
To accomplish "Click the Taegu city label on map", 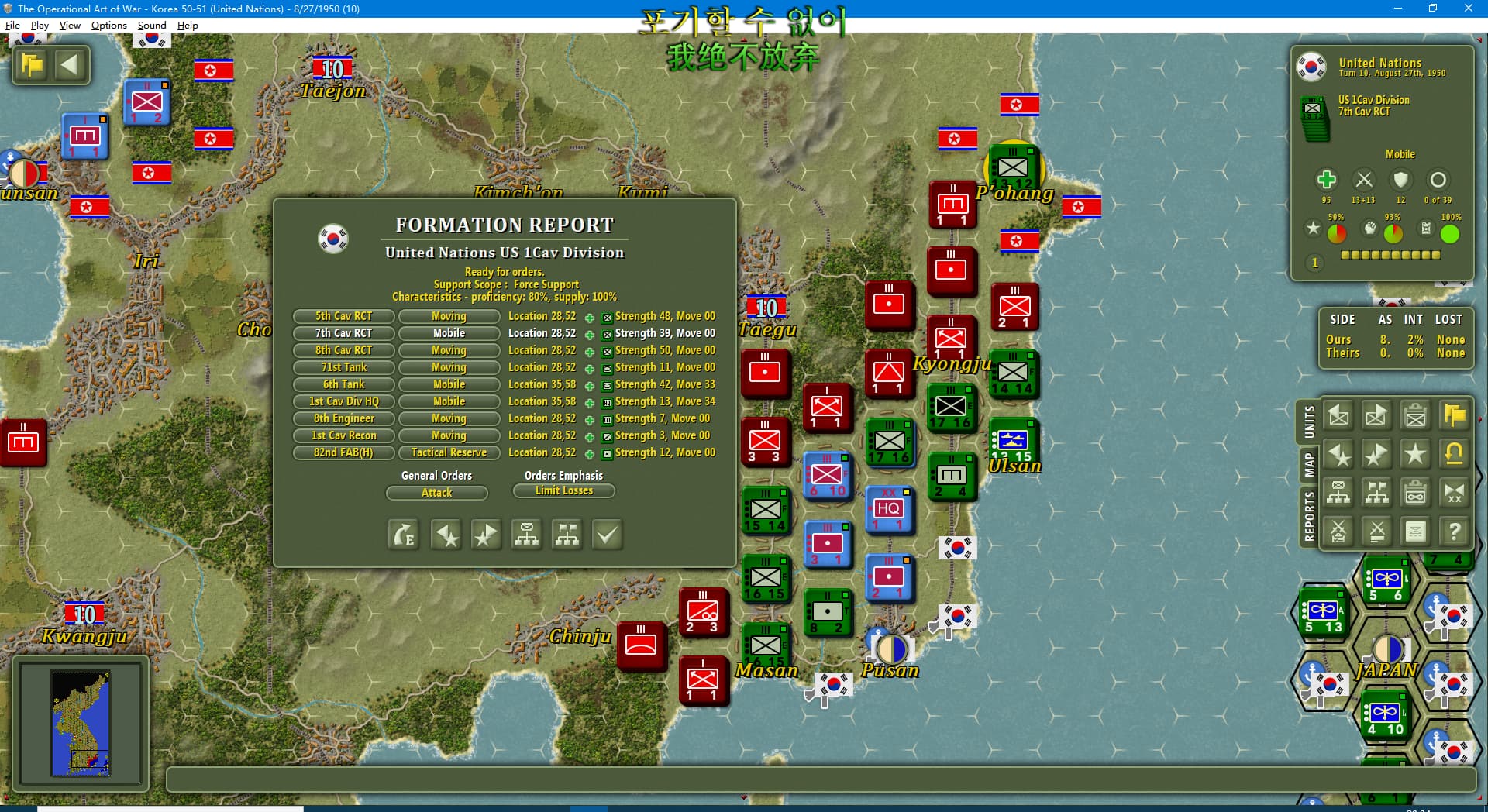I will click(x=767, y=329).
